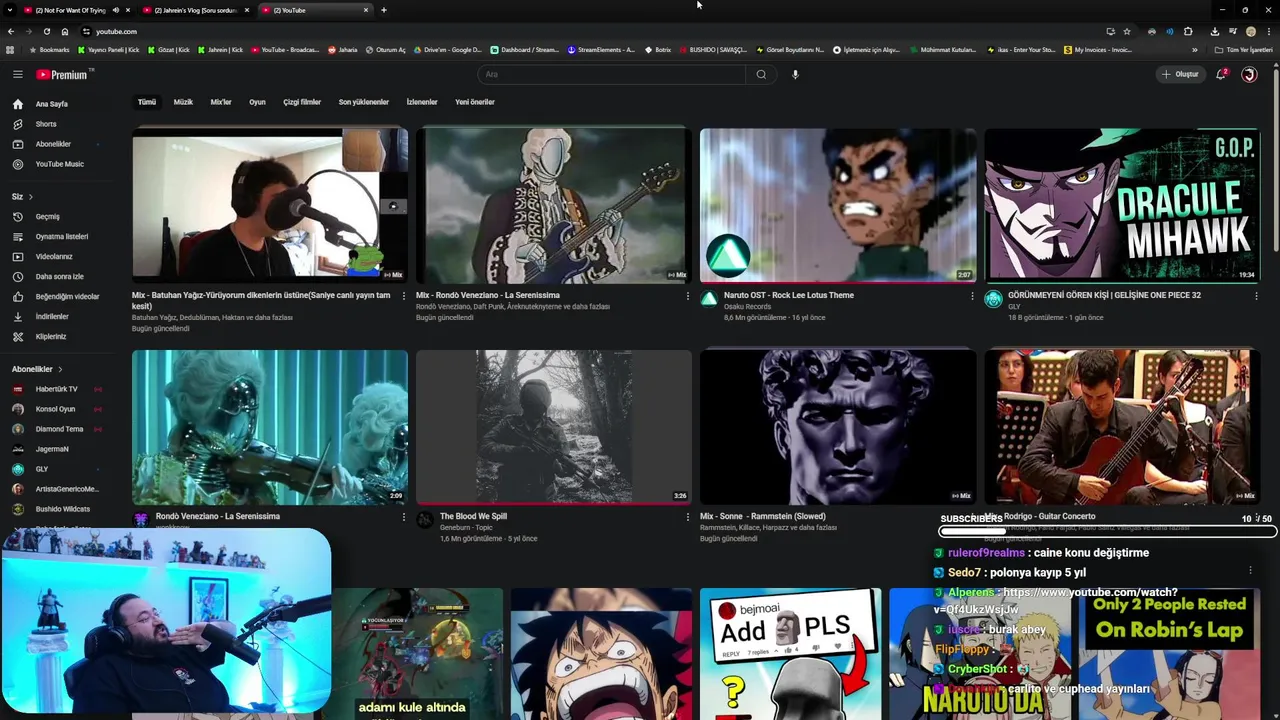Open Habertürk TV subscription channel
This screenshot has height=720, width=1280.
pyautogui.click(x=57, y=389)
